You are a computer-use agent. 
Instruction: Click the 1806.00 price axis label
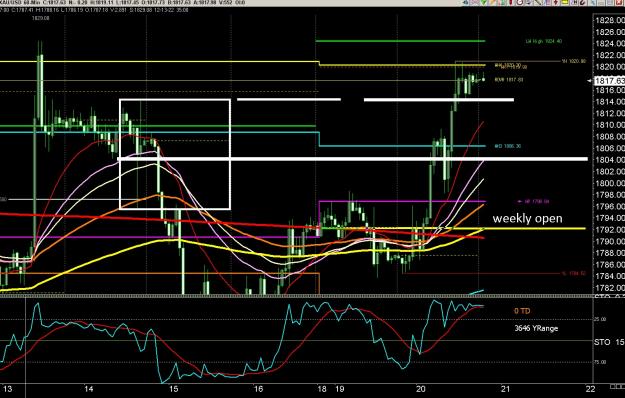click(609, 148)
